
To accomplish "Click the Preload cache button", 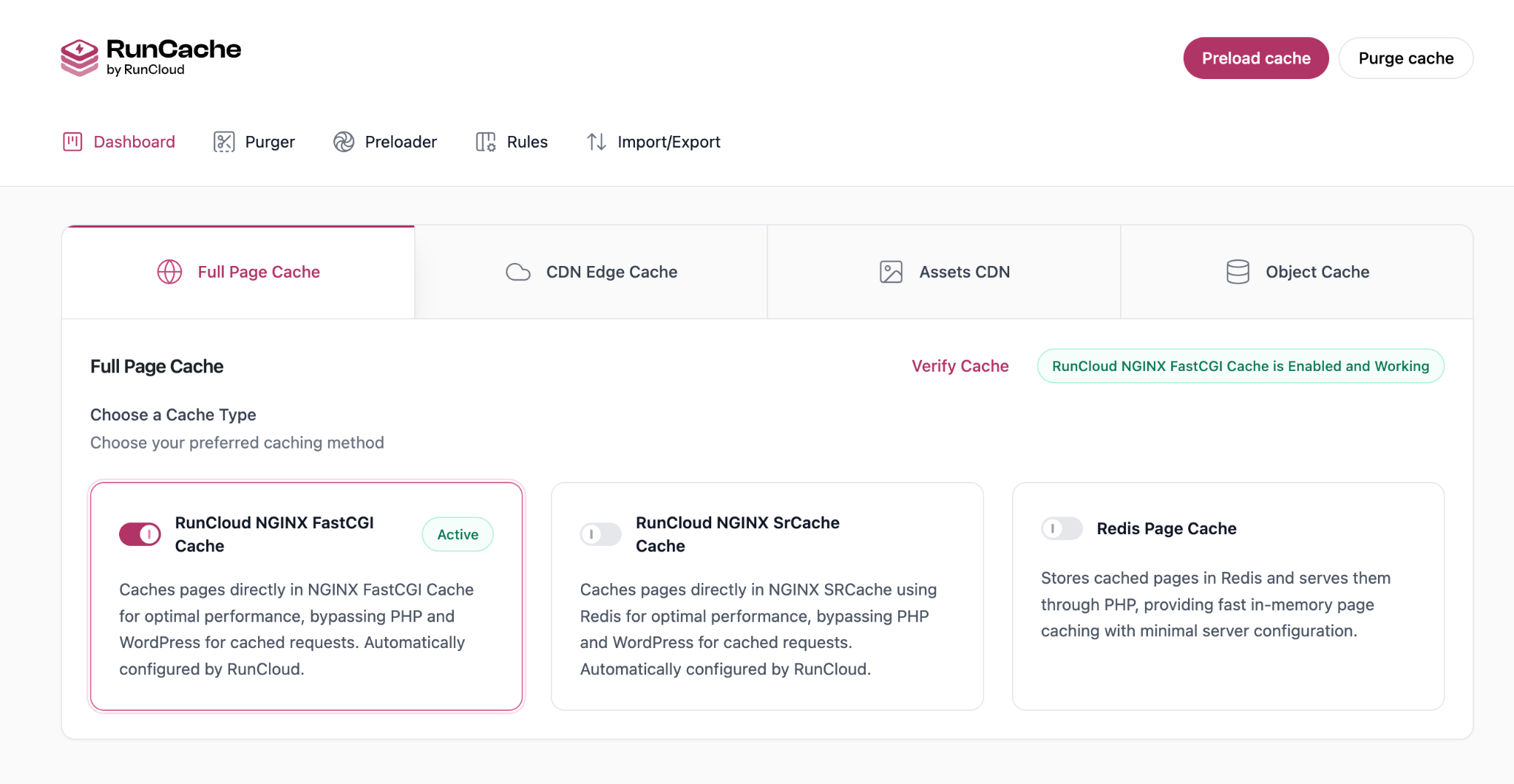I will coord(1256,58).
